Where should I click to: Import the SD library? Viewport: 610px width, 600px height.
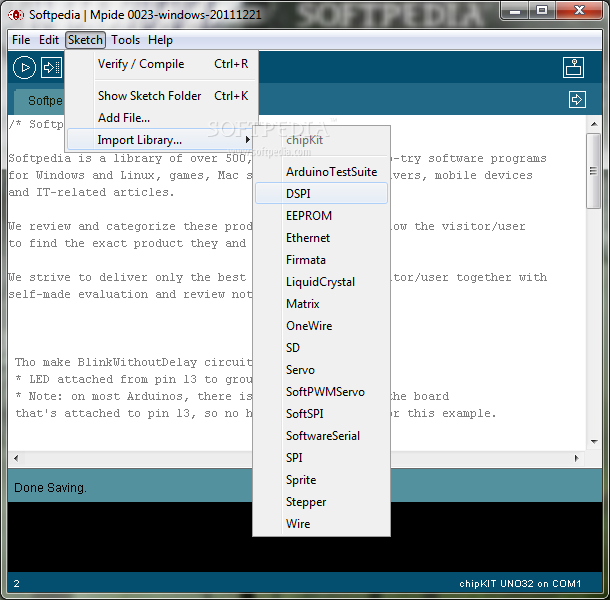click(x=321, y=347)
